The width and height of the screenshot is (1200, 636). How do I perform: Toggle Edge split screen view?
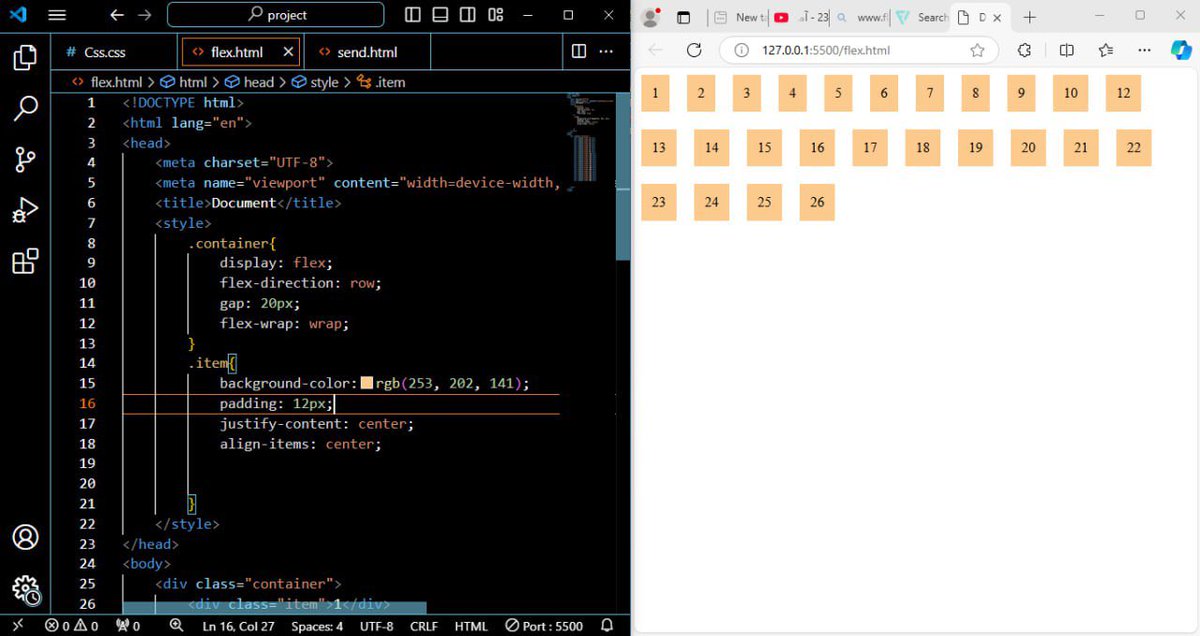coord(1066,50)
